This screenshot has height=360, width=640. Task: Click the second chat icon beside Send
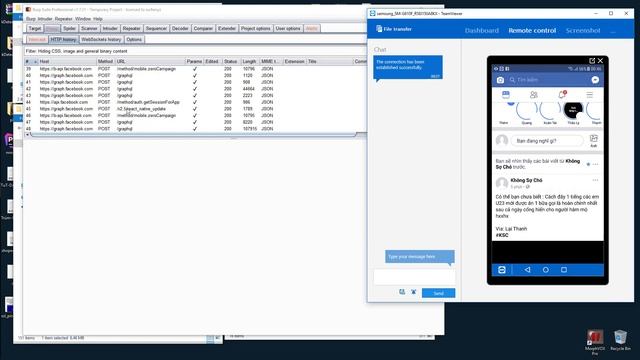pos(413,292)
